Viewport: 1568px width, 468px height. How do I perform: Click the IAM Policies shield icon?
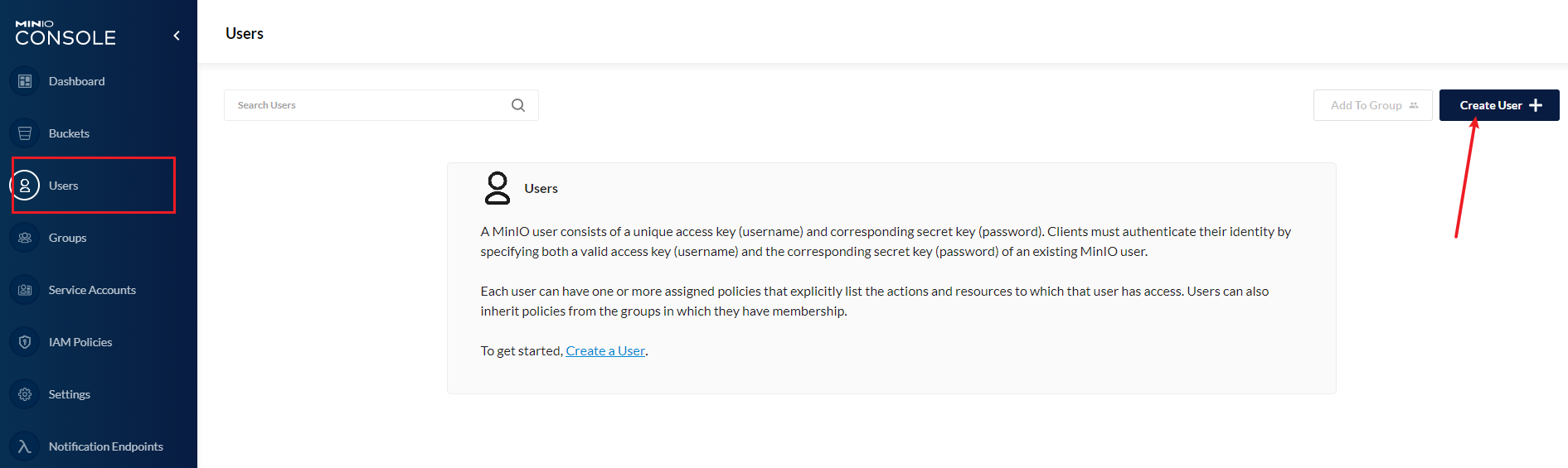pos(25,342)
